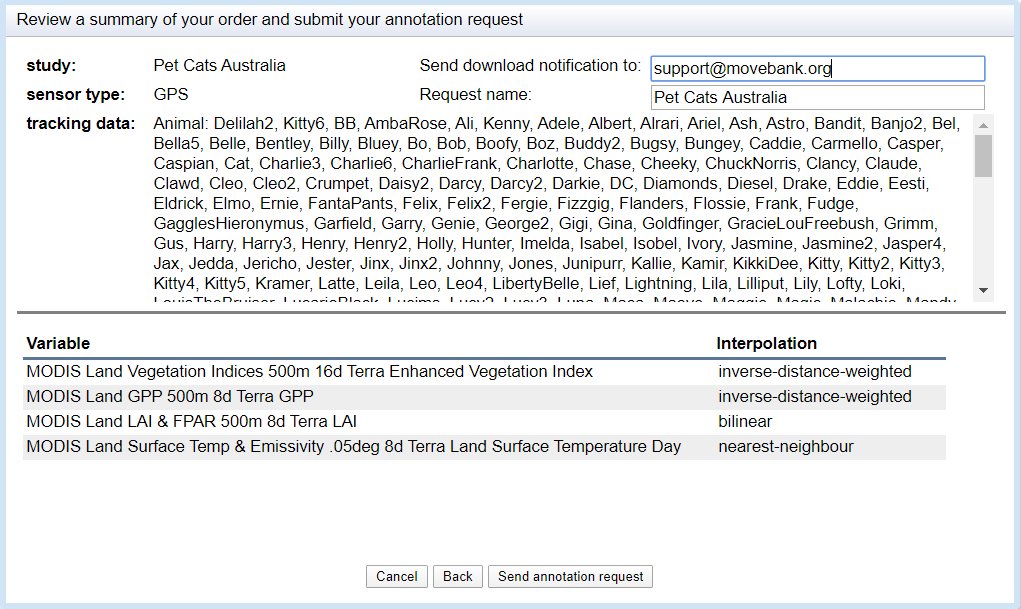Click the Request name text field
Viewport: 1021px width, 609px height.
[816, 97]
